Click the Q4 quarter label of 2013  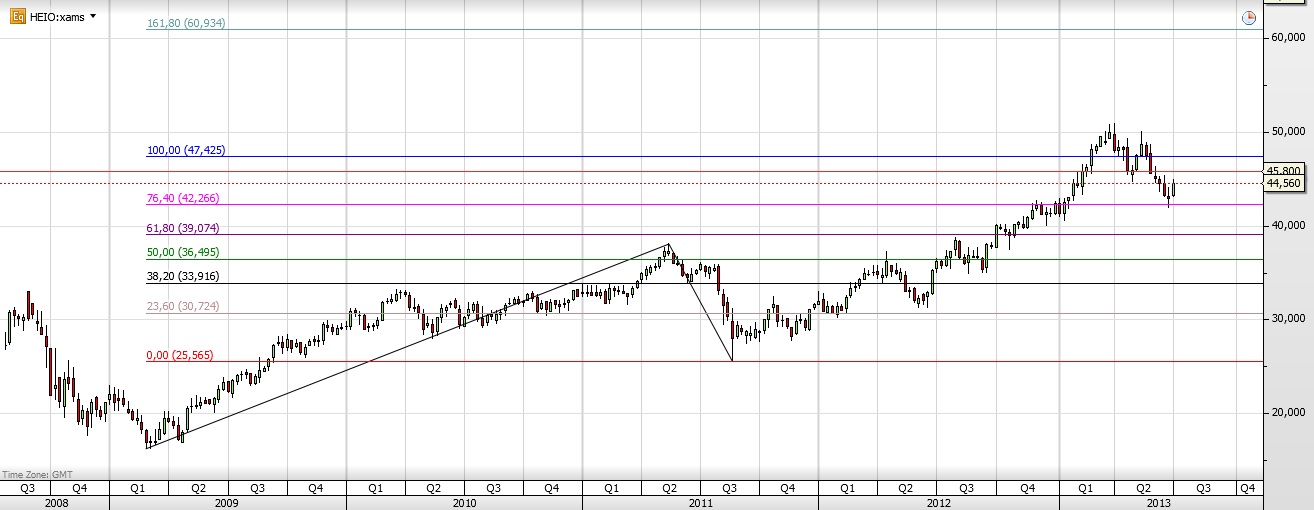[1247, 488]
